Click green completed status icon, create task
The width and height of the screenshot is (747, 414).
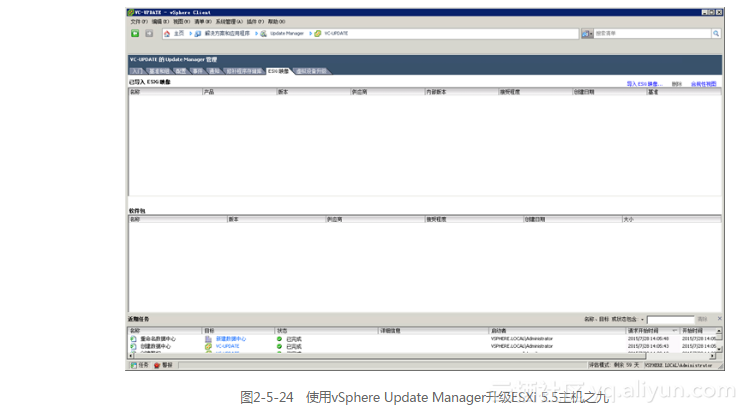coord(279,346)
